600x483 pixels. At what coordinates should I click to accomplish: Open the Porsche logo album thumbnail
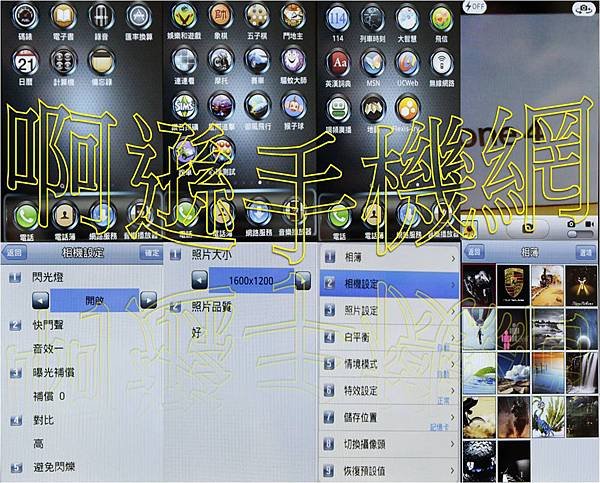coord(514,285)
